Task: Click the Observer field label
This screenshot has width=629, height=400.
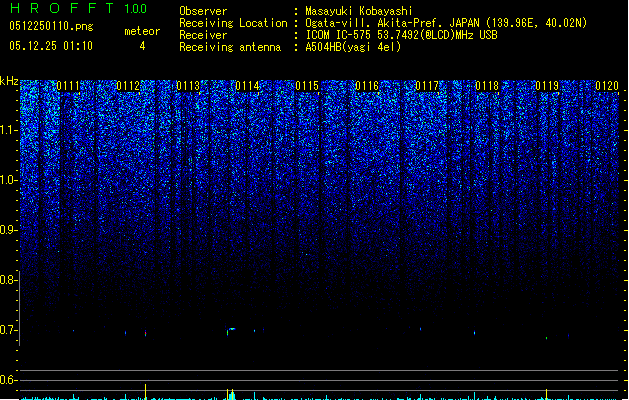Action: tap(203, 11)
